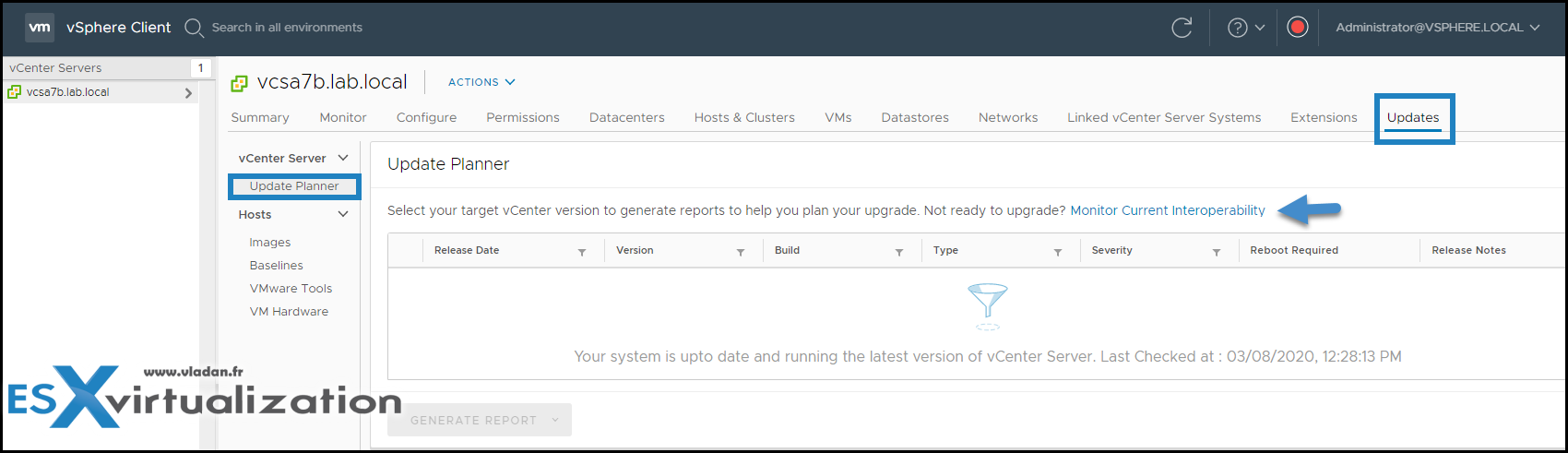Open VM Hardware under Hosts
Screen dimensions: 1568x453
click(289, 311)
